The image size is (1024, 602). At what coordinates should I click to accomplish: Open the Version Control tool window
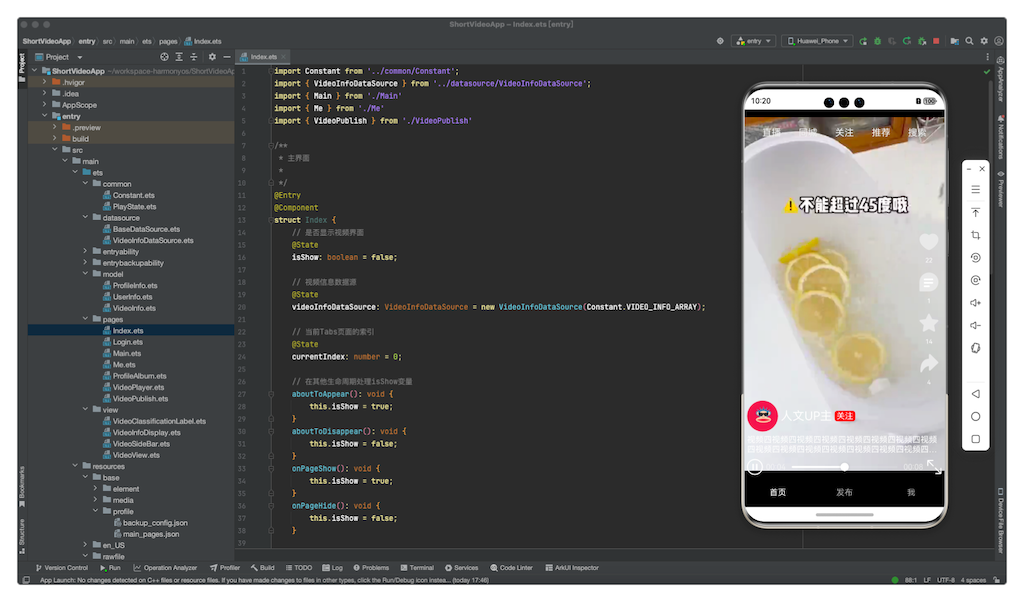[x=62, y=567]
